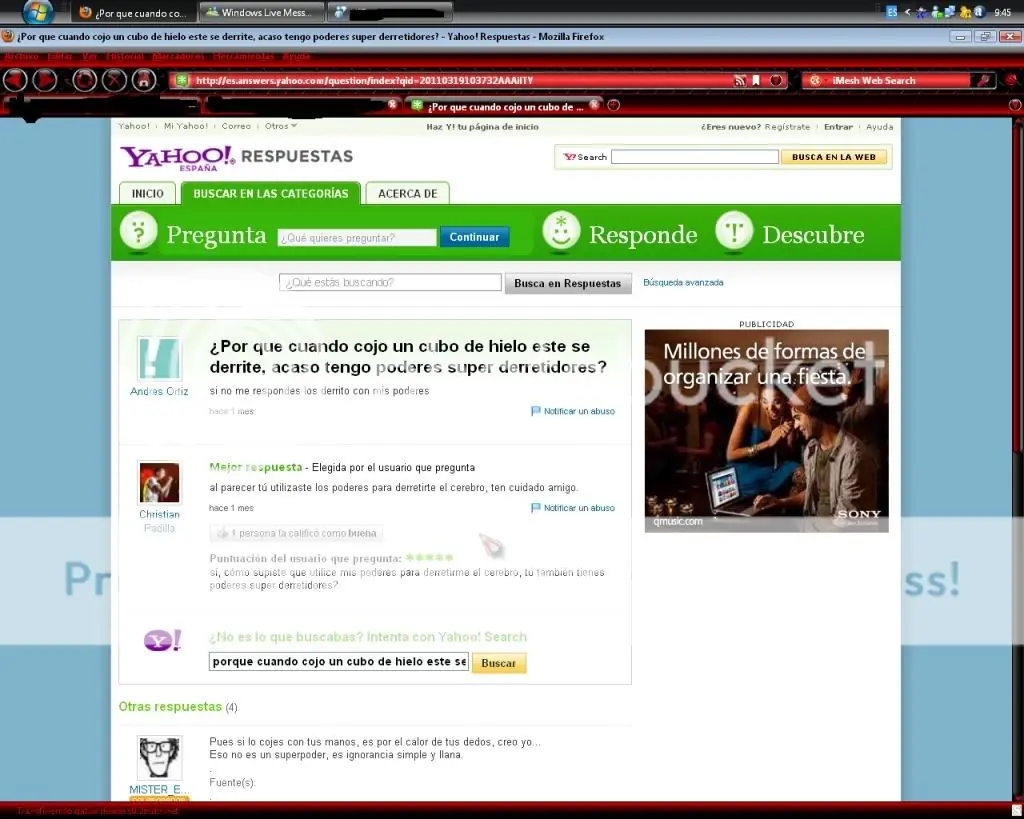Select the ACERCA DE tab
This screenshot has width=1024, height=819.
(x=408, y=193)
